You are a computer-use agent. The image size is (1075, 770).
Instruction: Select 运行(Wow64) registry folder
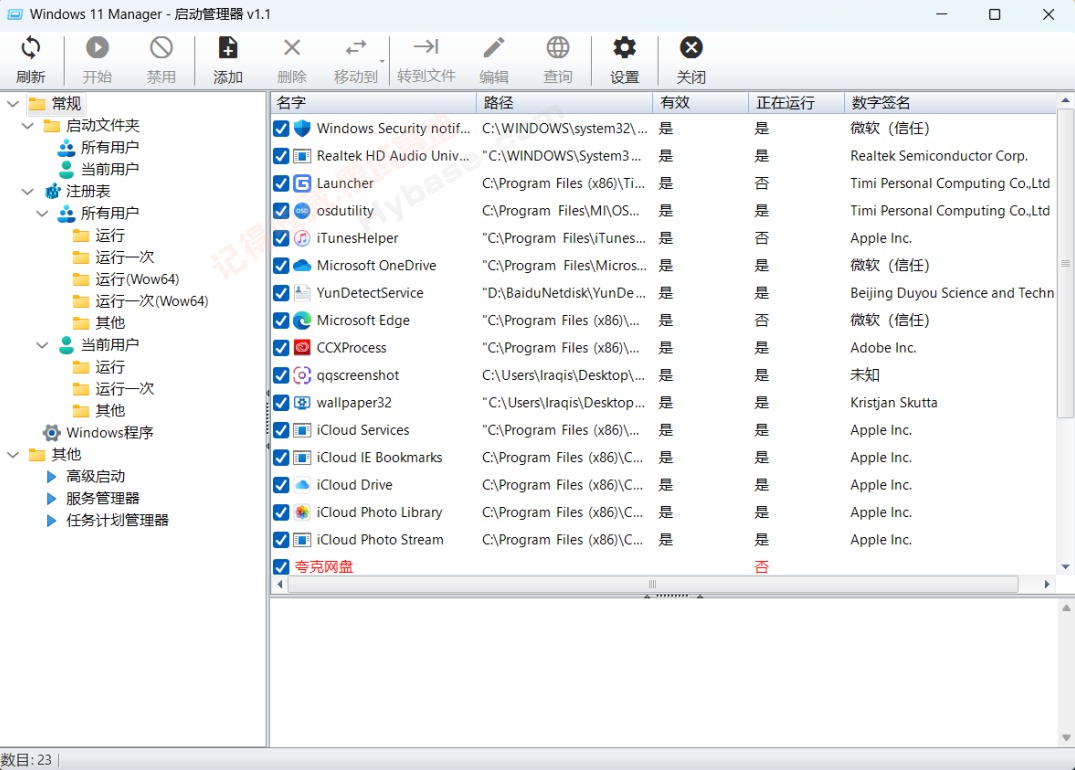137,279
